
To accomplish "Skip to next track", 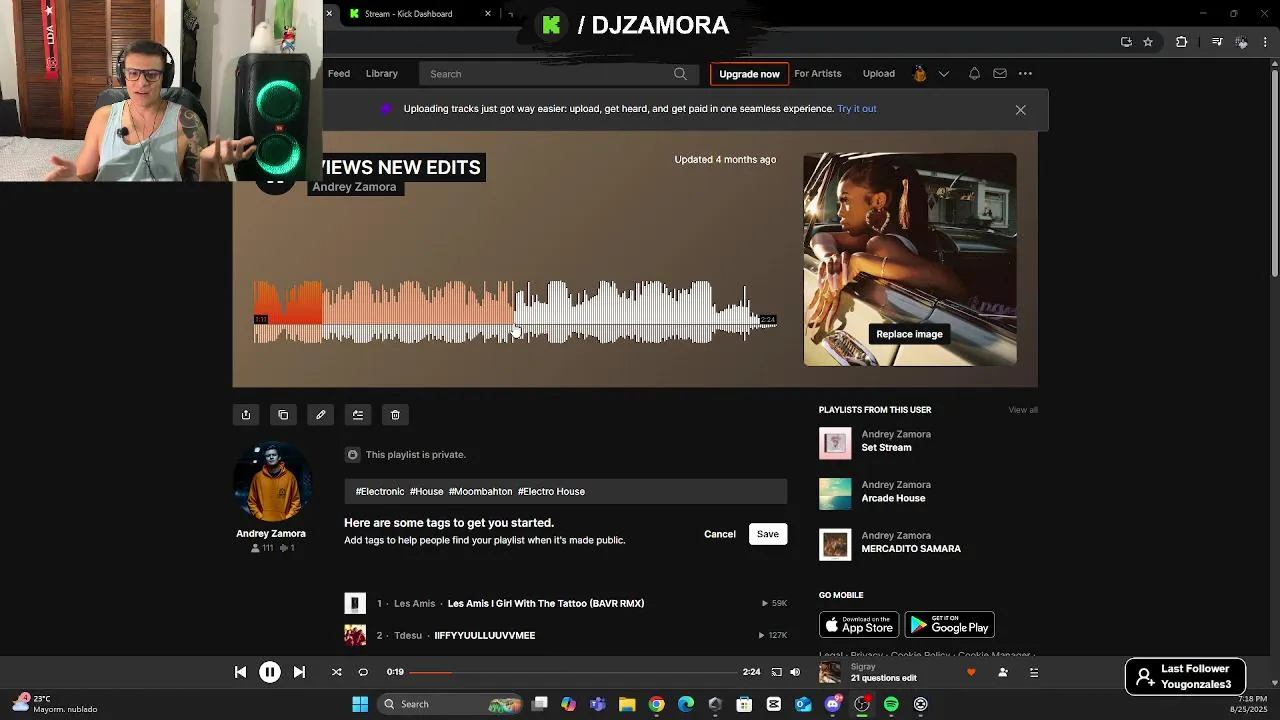I will 299,672.
